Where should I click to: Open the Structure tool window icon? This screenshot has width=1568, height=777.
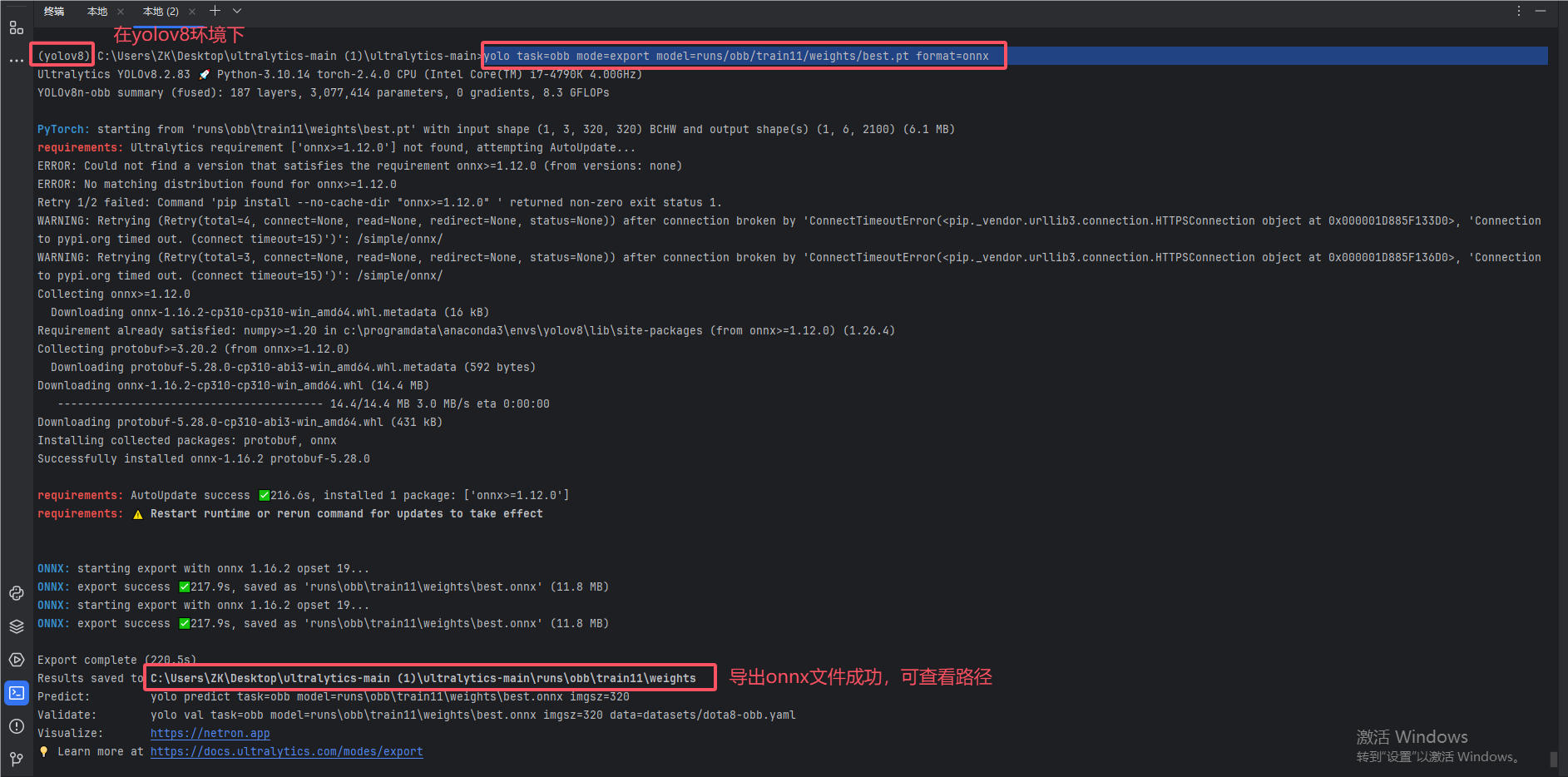[x=17, y=27]
